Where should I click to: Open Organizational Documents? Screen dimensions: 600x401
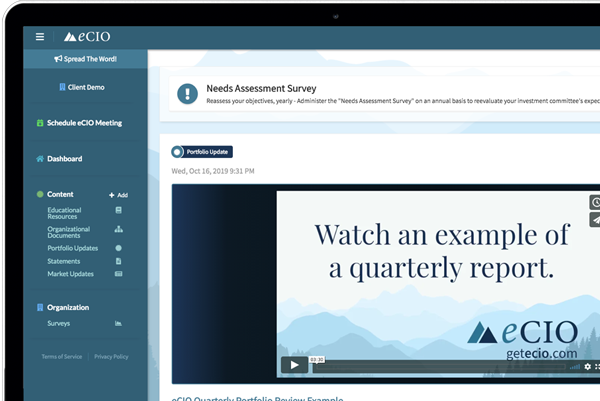(x=68, y=232)
